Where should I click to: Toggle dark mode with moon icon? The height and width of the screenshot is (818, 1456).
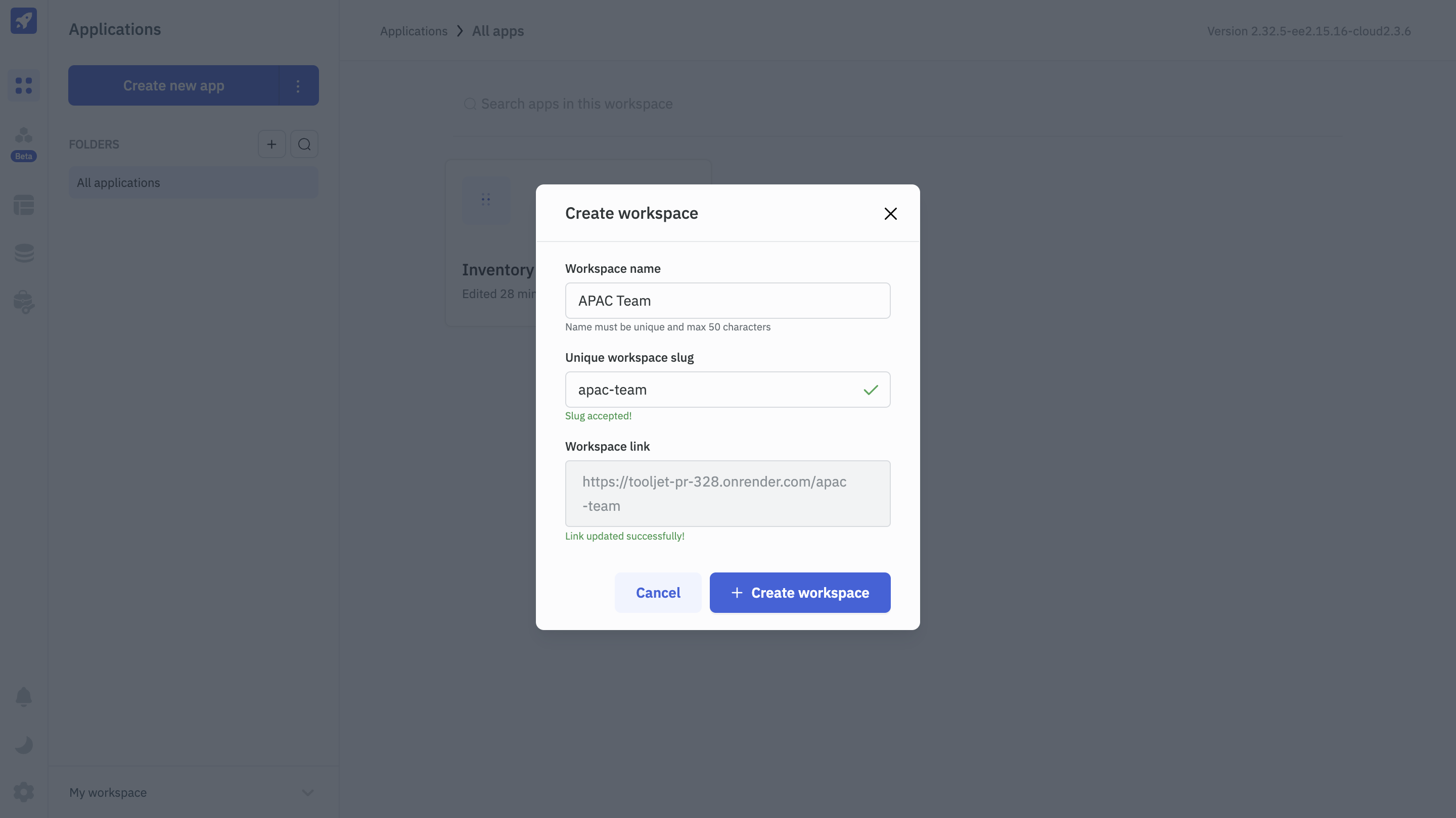tap(24, 745)
